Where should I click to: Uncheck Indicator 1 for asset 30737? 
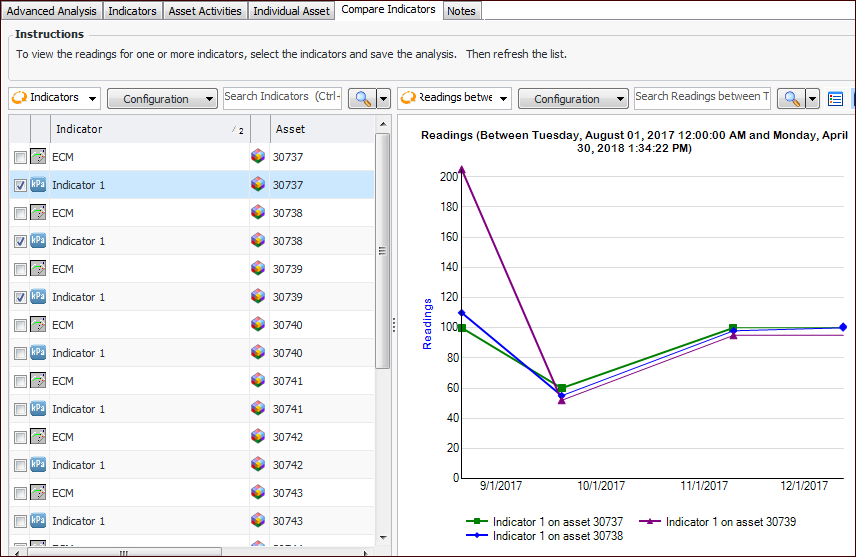pos(20,185)
